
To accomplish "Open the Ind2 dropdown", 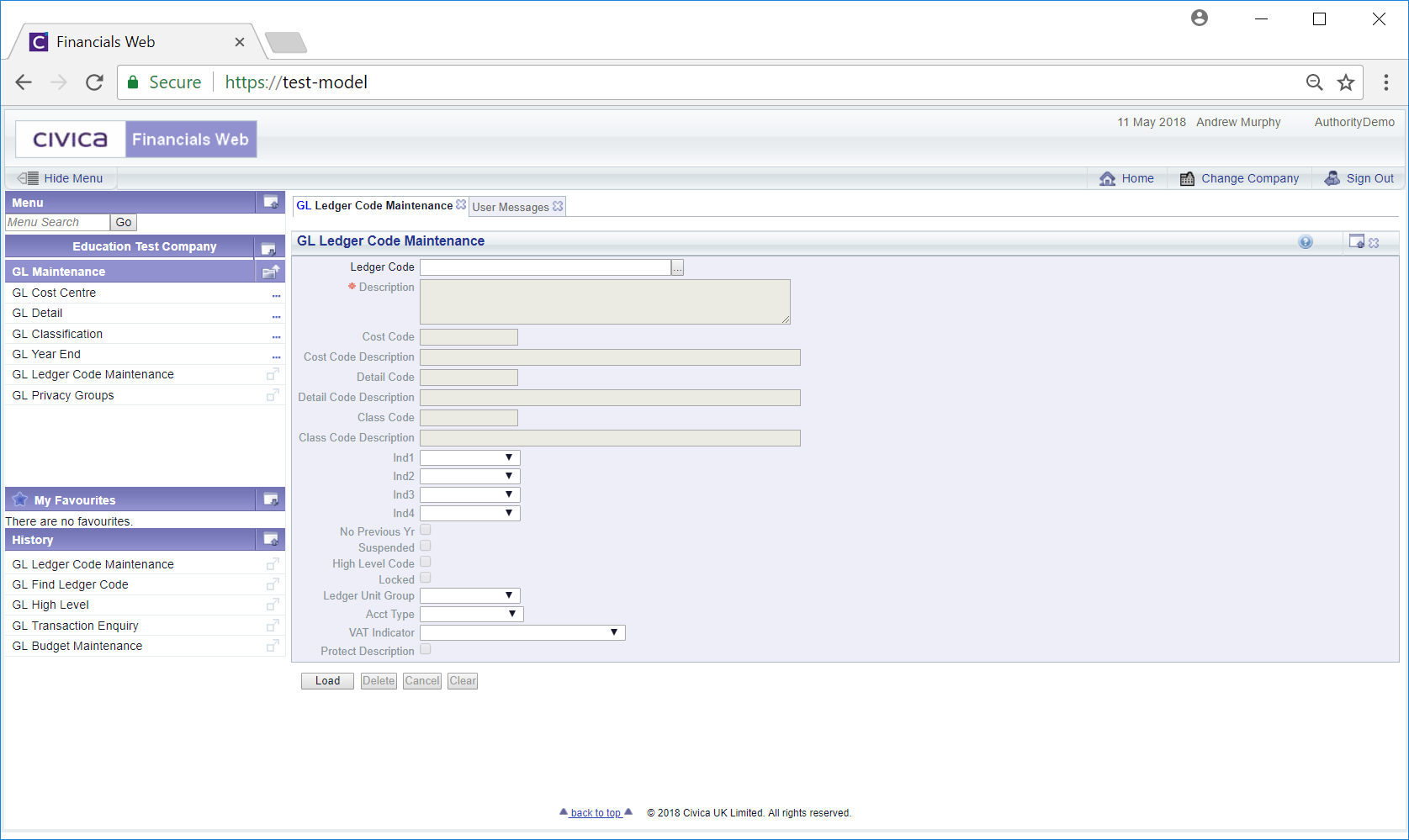I will (x=470, y=476).
